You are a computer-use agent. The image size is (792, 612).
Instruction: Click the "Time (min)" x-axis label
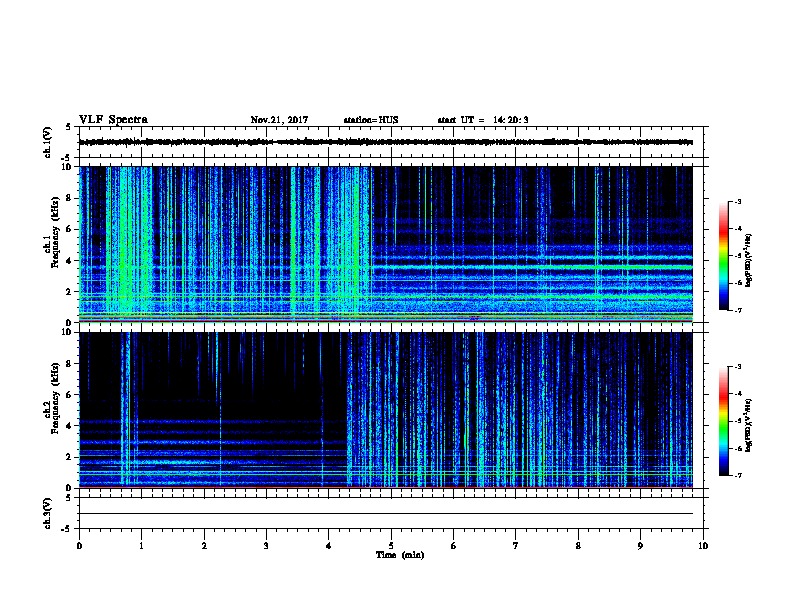[400, 555]
